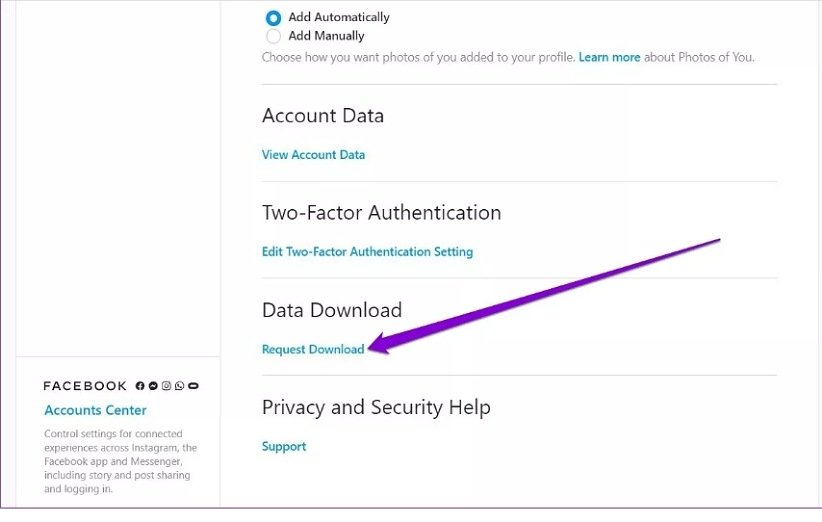822x522 pixels.
Task: Open View Account Data
Action: coord(313,155)
